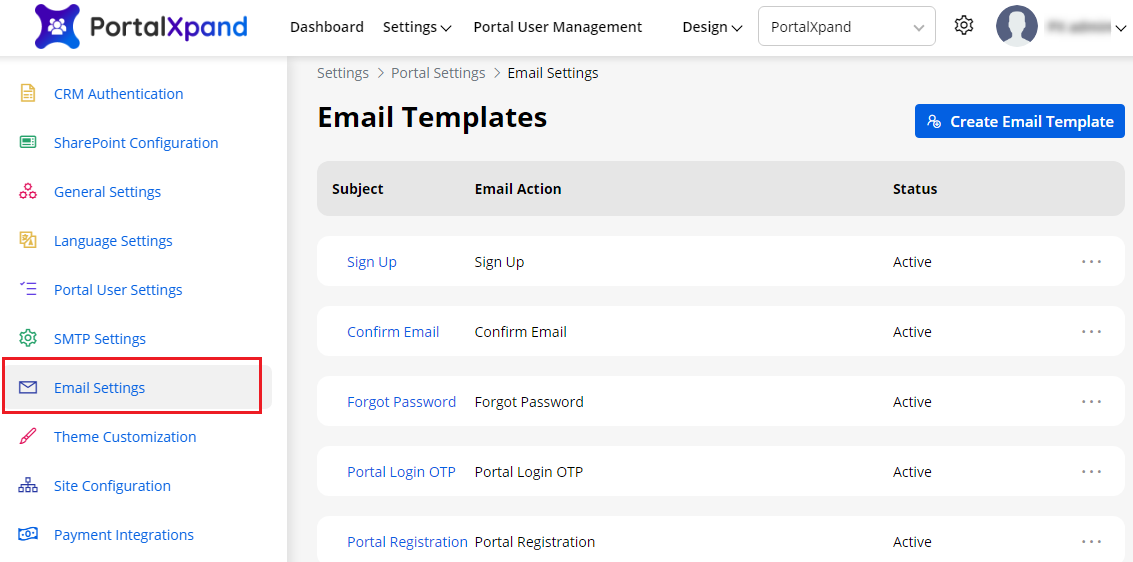Click the Theme Customization brush icon

tap(28, 437)
